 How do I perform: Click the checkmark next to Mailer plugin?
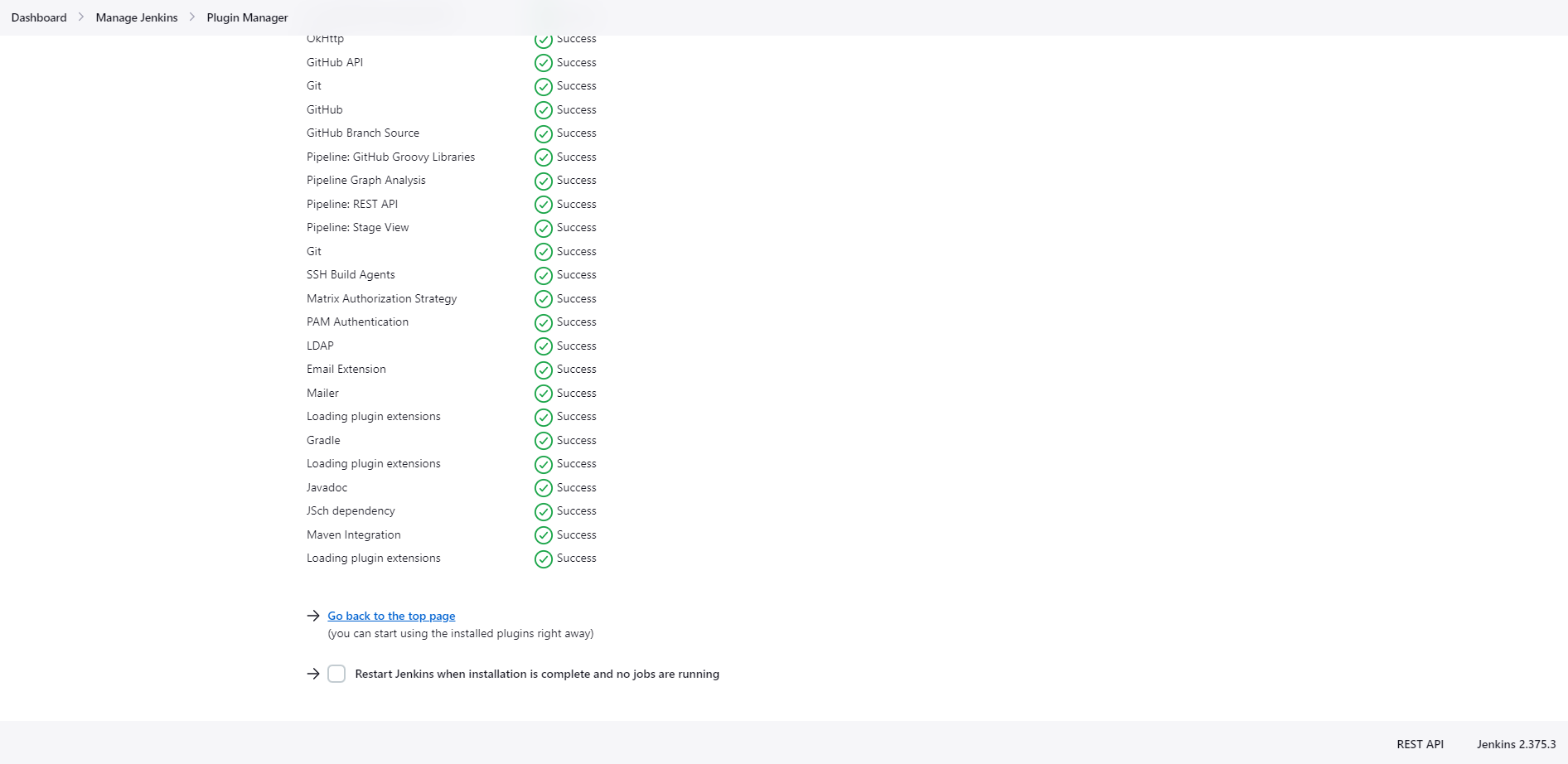(544, 393)
